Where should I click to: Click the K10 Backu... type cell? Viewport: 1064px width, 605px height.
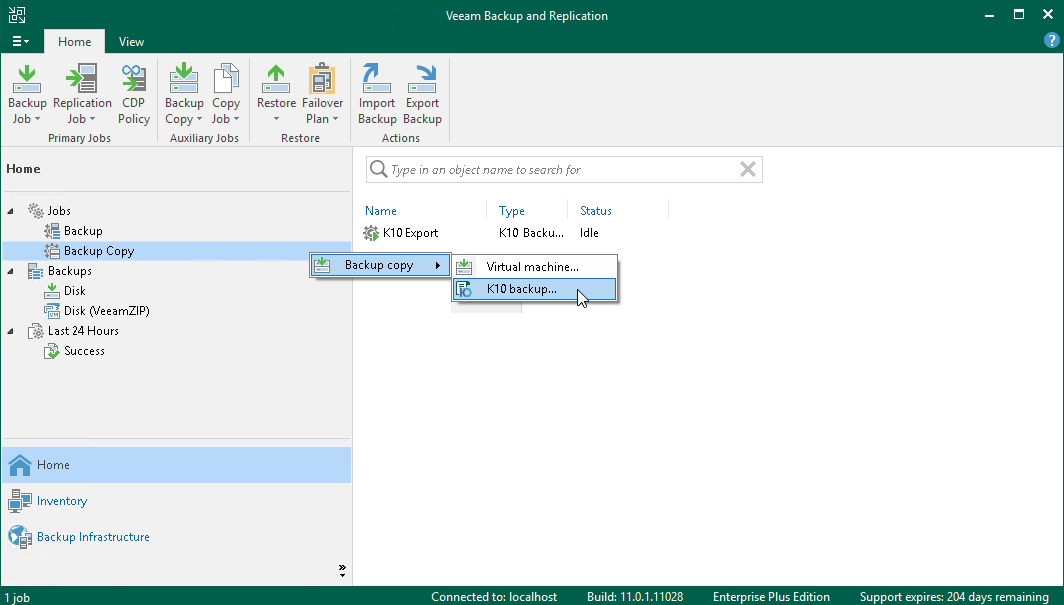point(531,233)
